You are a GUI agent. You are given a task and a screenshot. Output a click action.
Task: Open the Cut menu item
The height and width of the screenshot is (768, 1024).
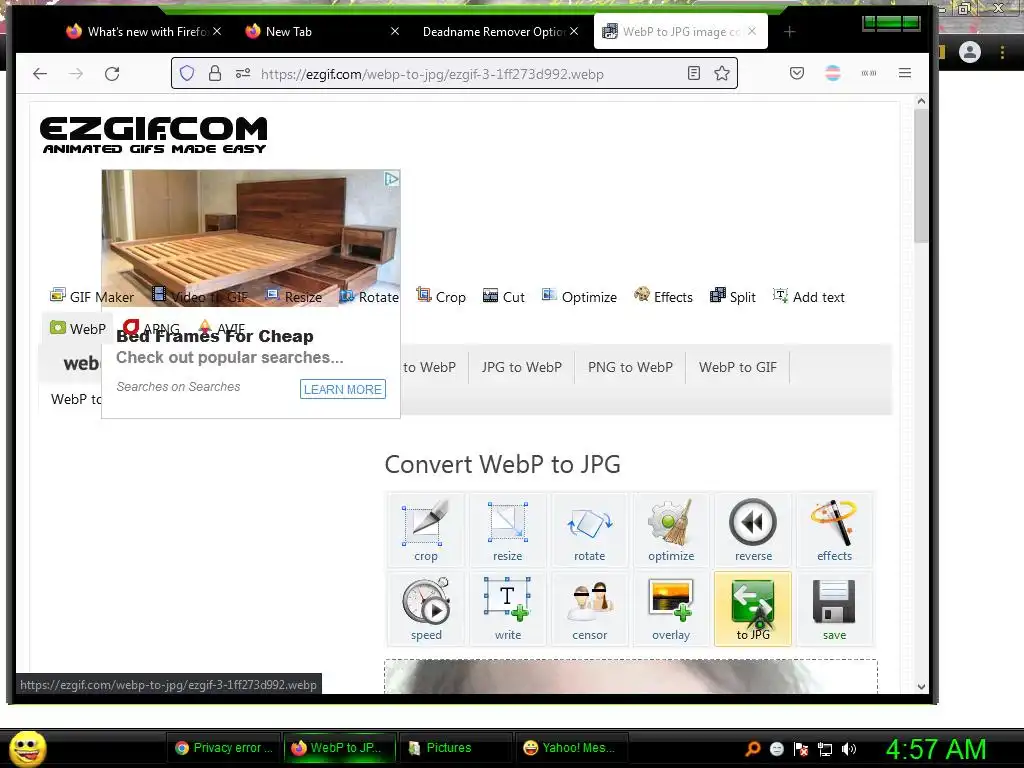tap(504, 296)
